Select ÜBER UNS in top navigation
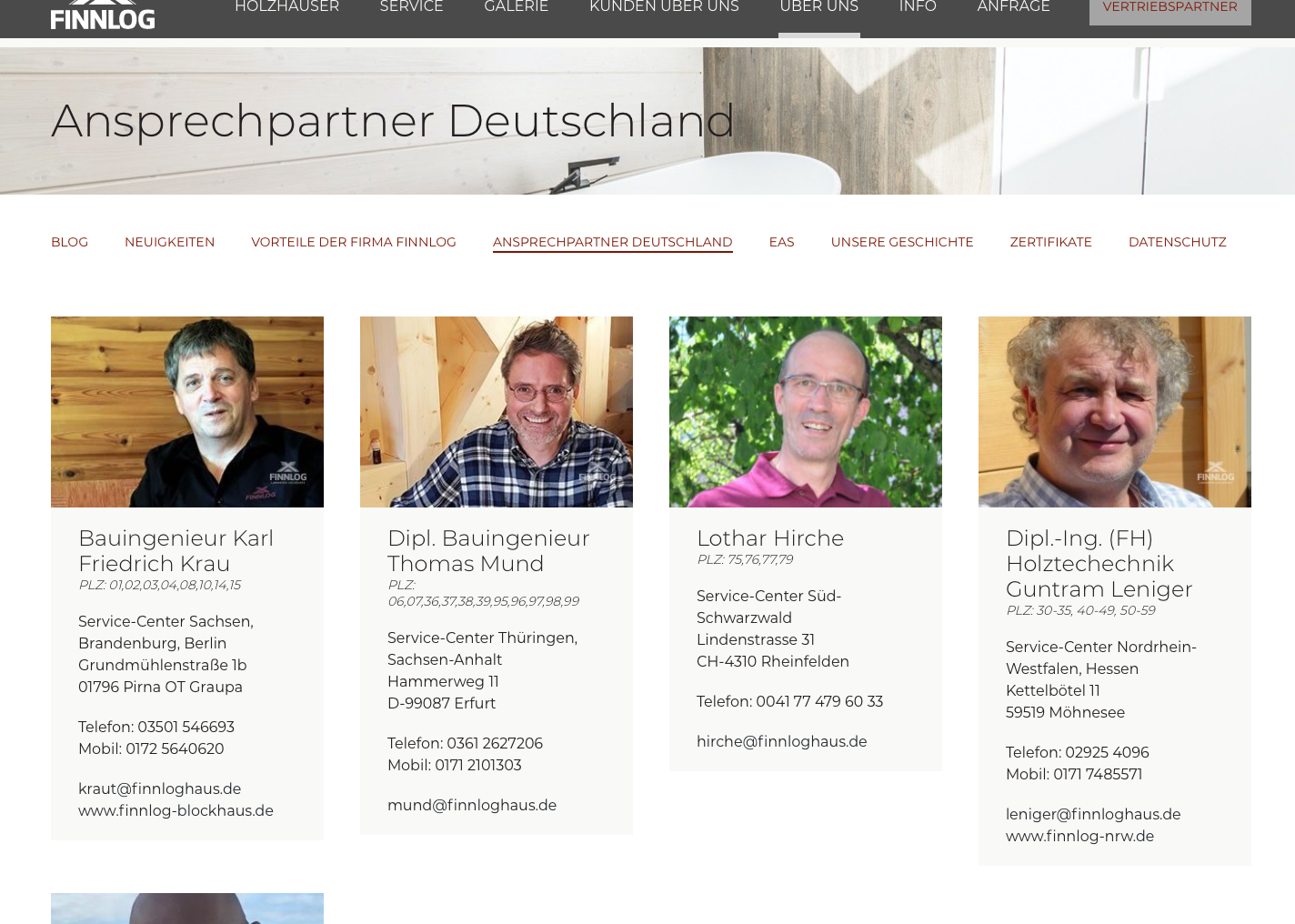1295x924 pixels. [x=818, y=7]
